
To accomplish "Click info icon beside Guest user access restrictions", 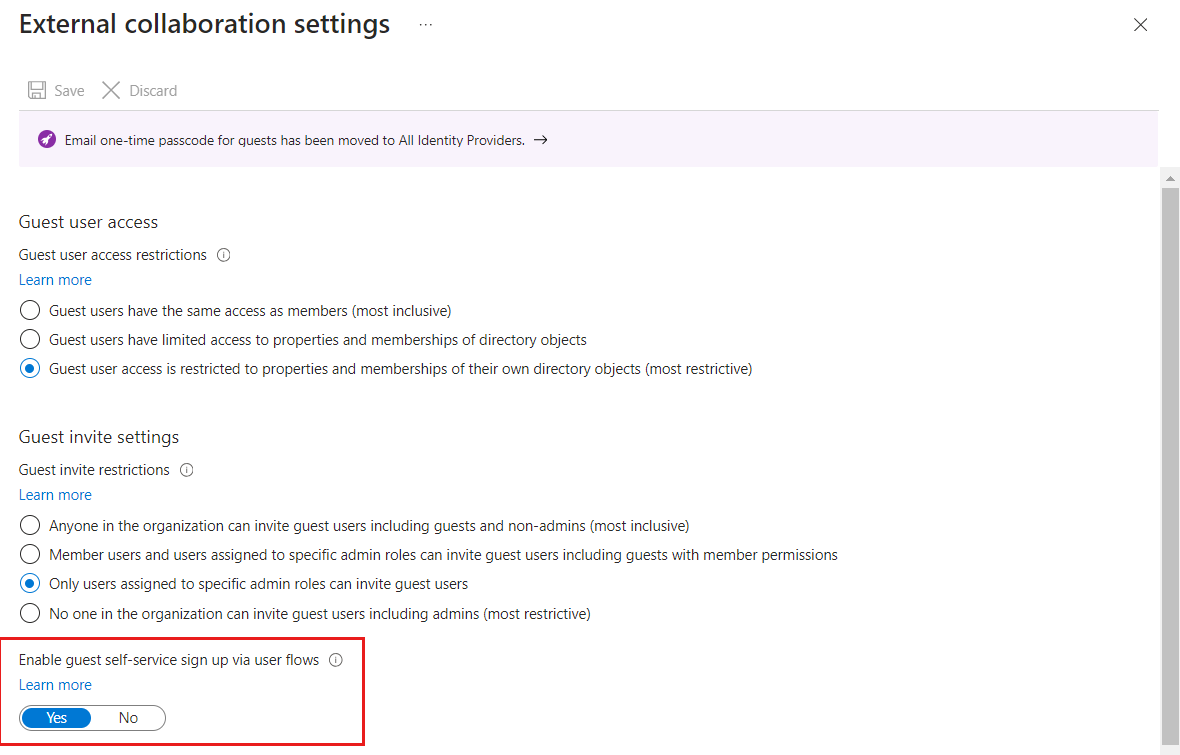I will point(224,255).
